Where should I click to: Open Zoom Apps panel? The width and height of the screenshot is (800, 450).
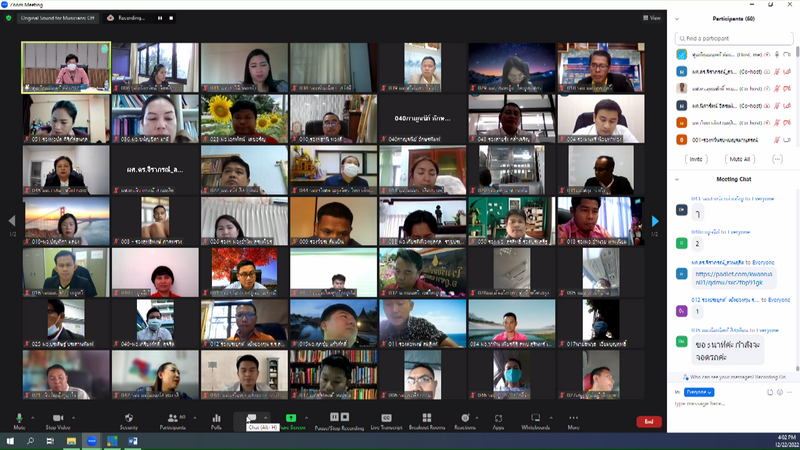pos(498,421)
